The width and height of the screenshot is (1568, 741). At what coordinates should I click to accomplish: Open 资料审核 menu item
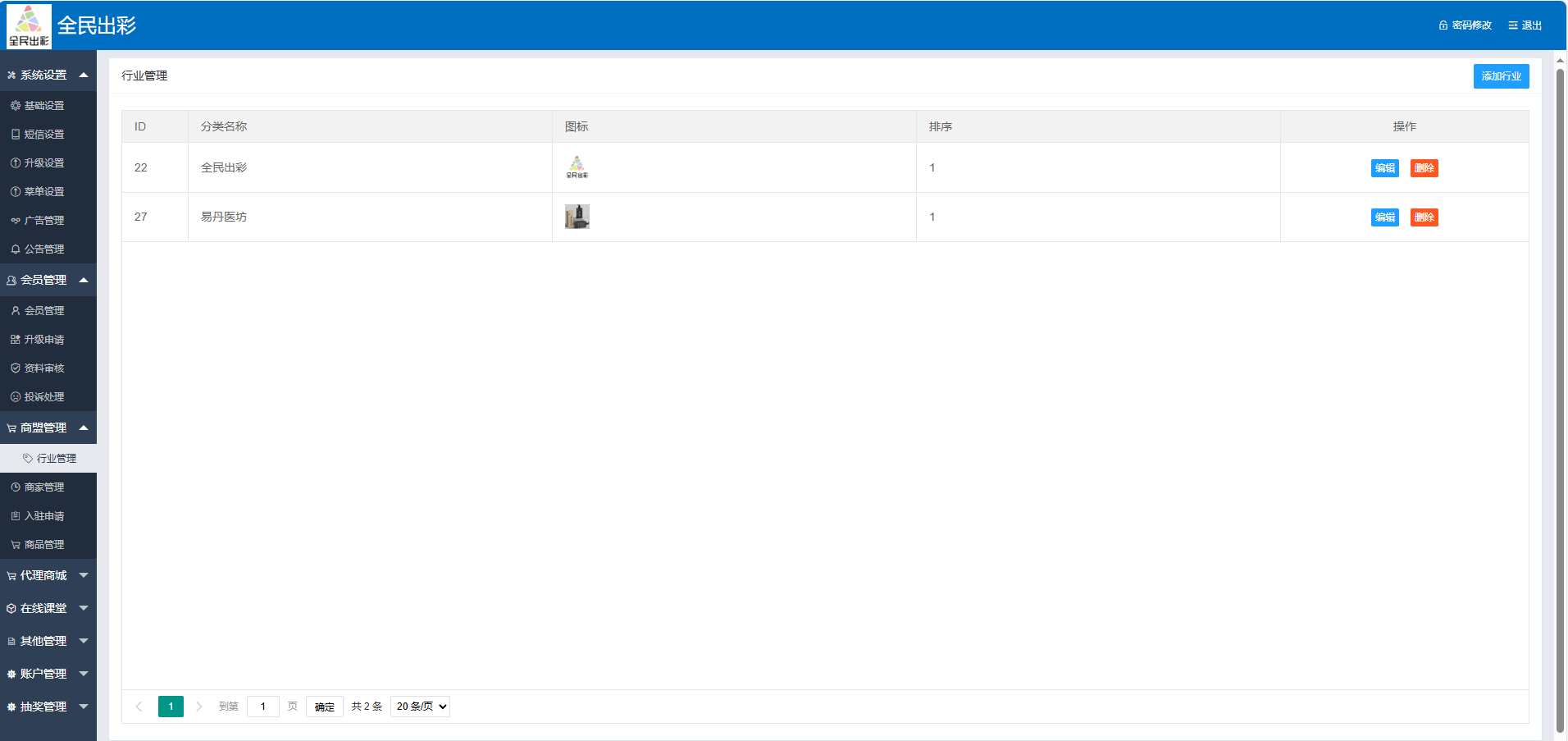(x=48, y=368)
